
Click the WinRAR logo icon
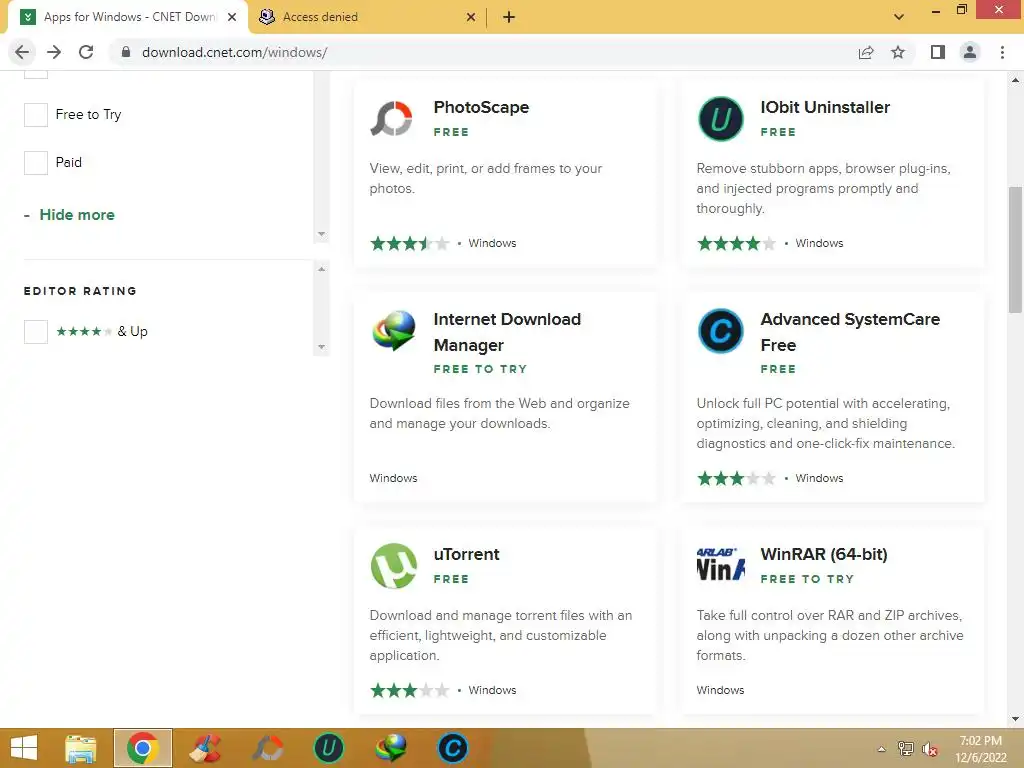pyautogui.click(x=720, y=565)
